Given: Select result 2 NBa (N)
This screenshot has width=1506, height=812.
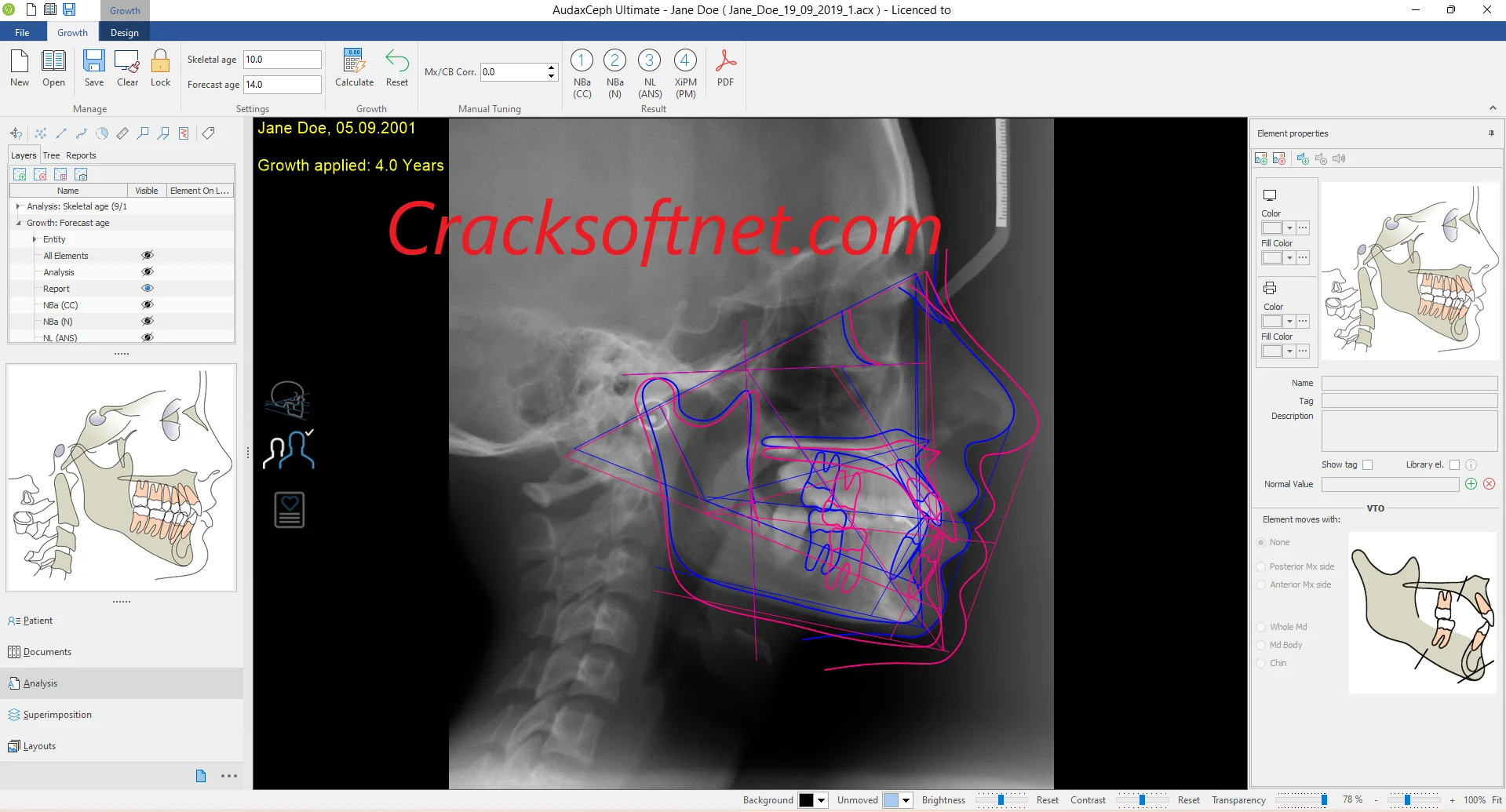Looking at the screenshot, I should (x=614, y=60).
